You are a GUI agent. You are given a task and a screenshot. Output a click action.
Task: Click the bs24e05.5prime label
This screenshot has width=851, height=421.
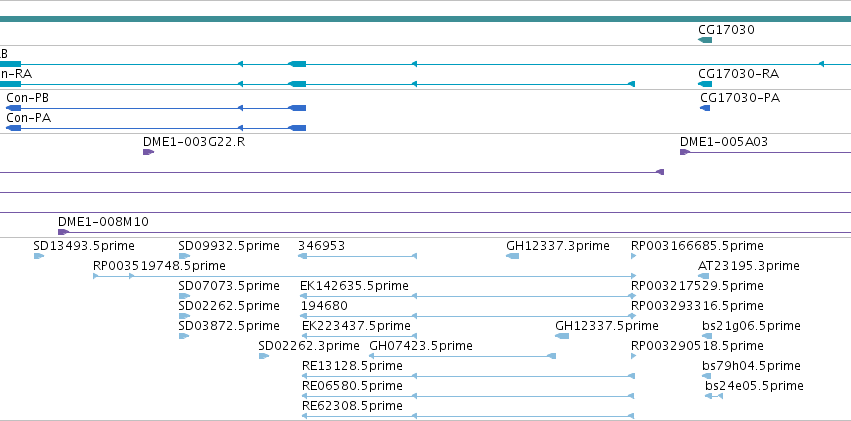pos(754,386)
